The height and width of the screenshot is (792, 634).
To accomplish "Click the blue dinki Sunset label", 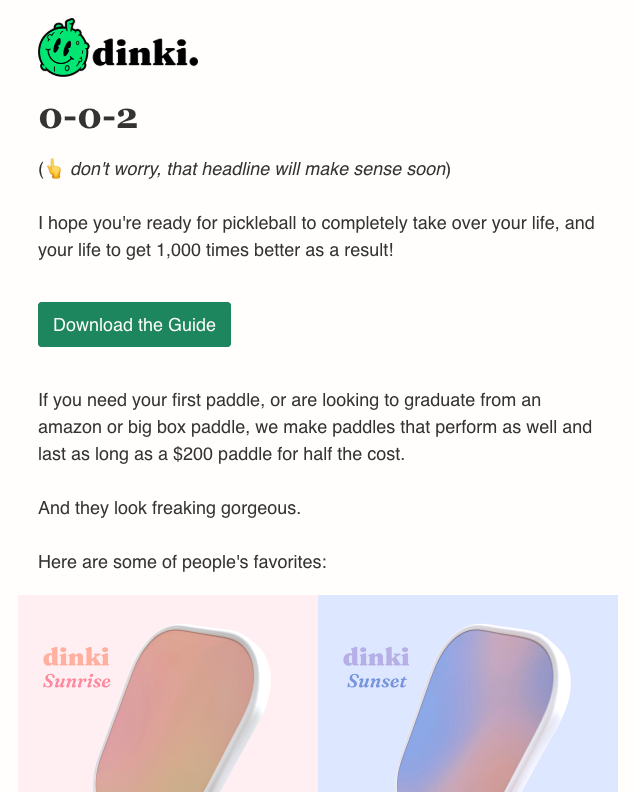I will [376, 668].
